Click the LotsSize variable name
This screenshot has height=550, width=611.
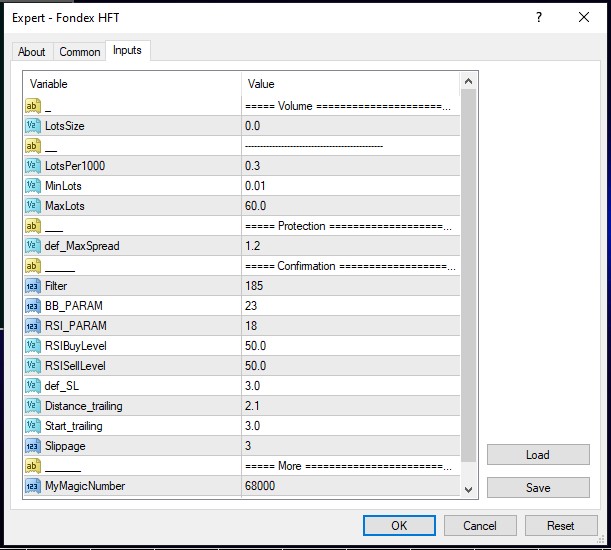pos(65,126)
